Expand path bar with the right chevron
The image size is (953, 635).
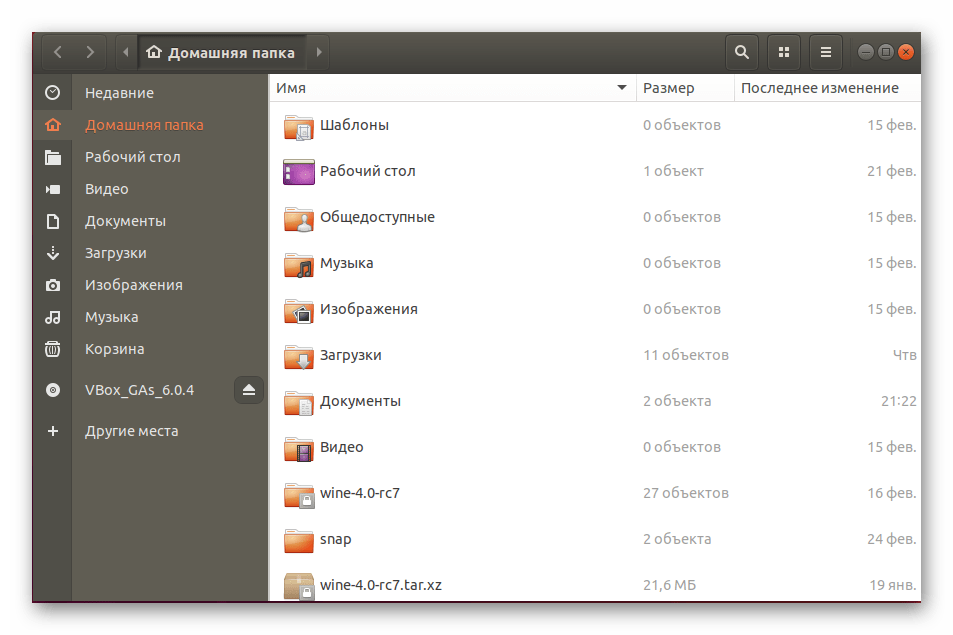coord(319,51)
